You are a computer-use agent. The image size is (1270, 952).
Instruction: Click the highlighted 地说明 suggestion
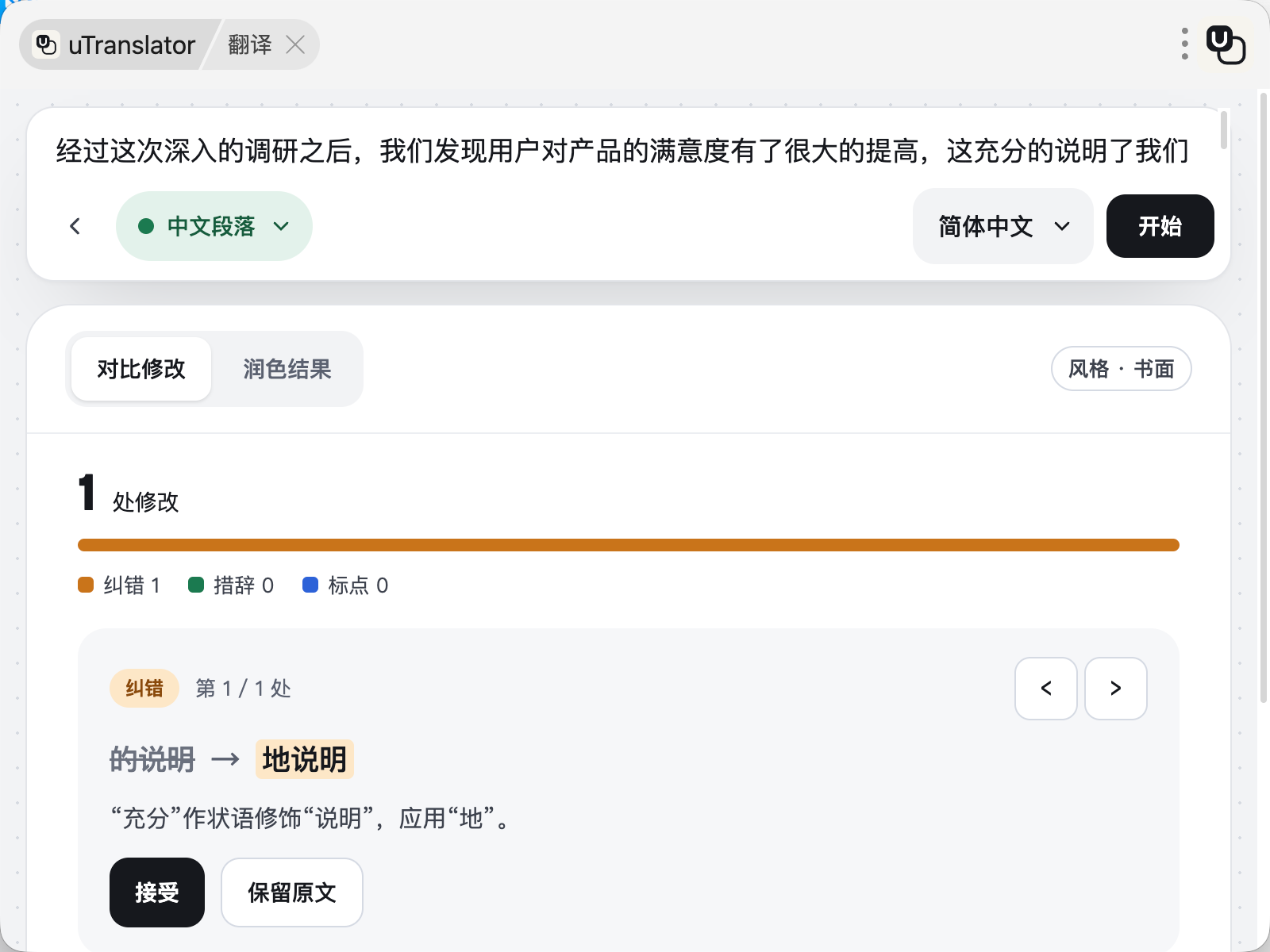click(x=305, y=760)
